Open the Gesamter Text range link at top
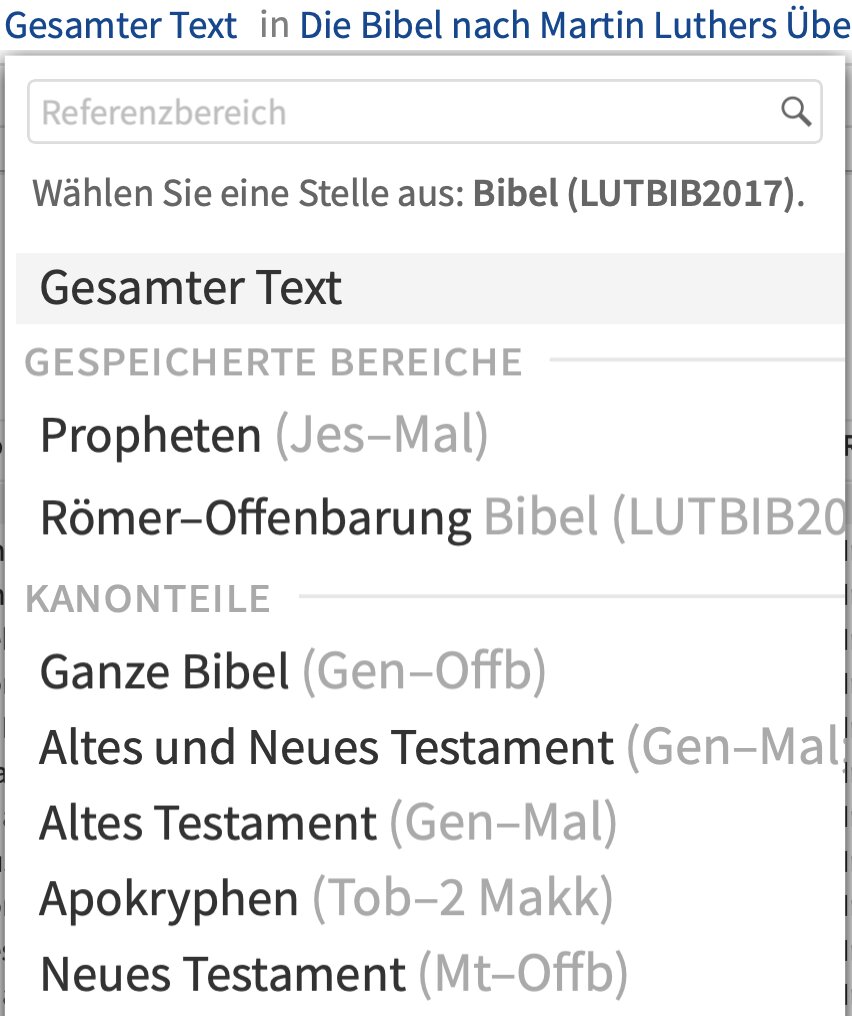Screen dimensions: 852x1016 click(x=121, y=25)
